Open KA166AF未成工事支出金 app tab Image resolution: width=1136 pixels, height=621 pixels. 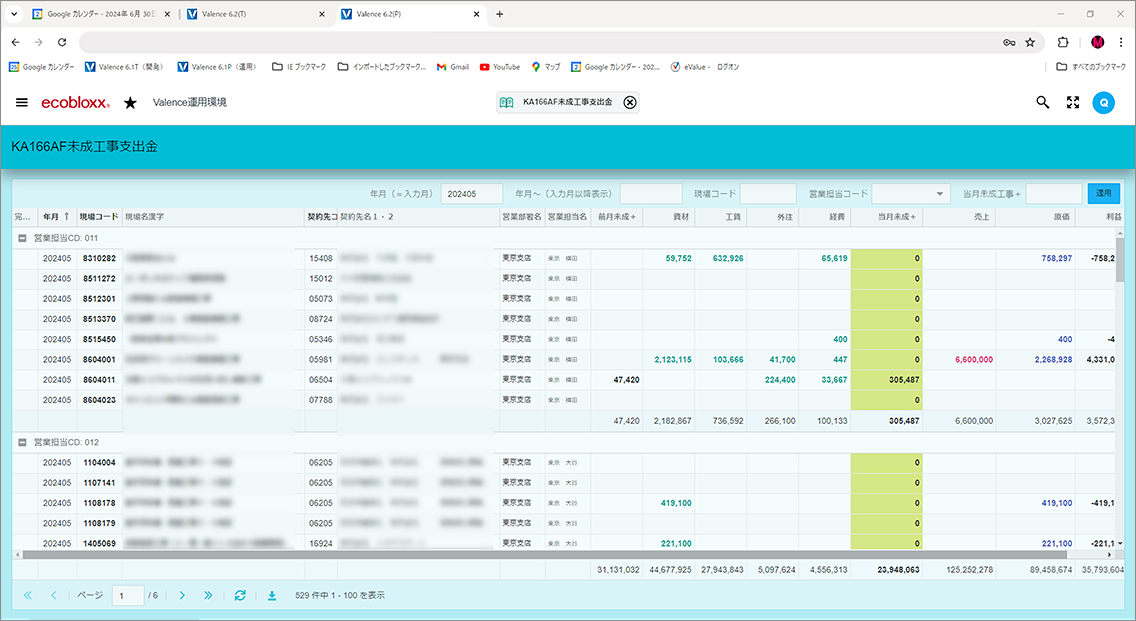567,102
